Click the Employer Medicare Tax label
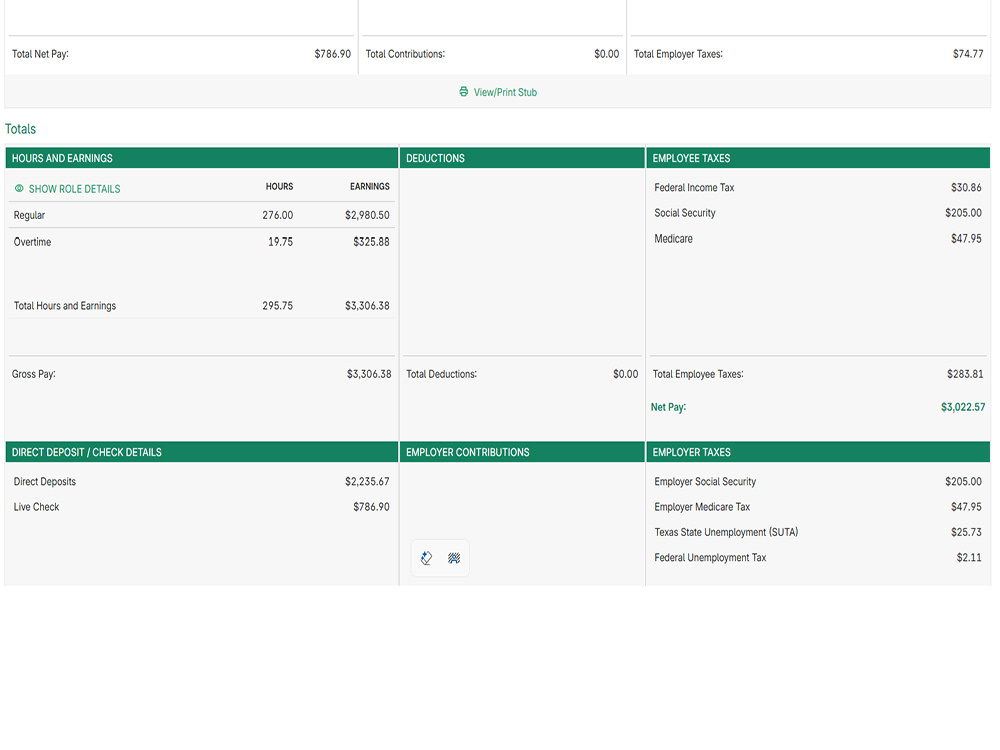Image resolution: width=1000 pixels, height=750 pixels. [702, 507]
